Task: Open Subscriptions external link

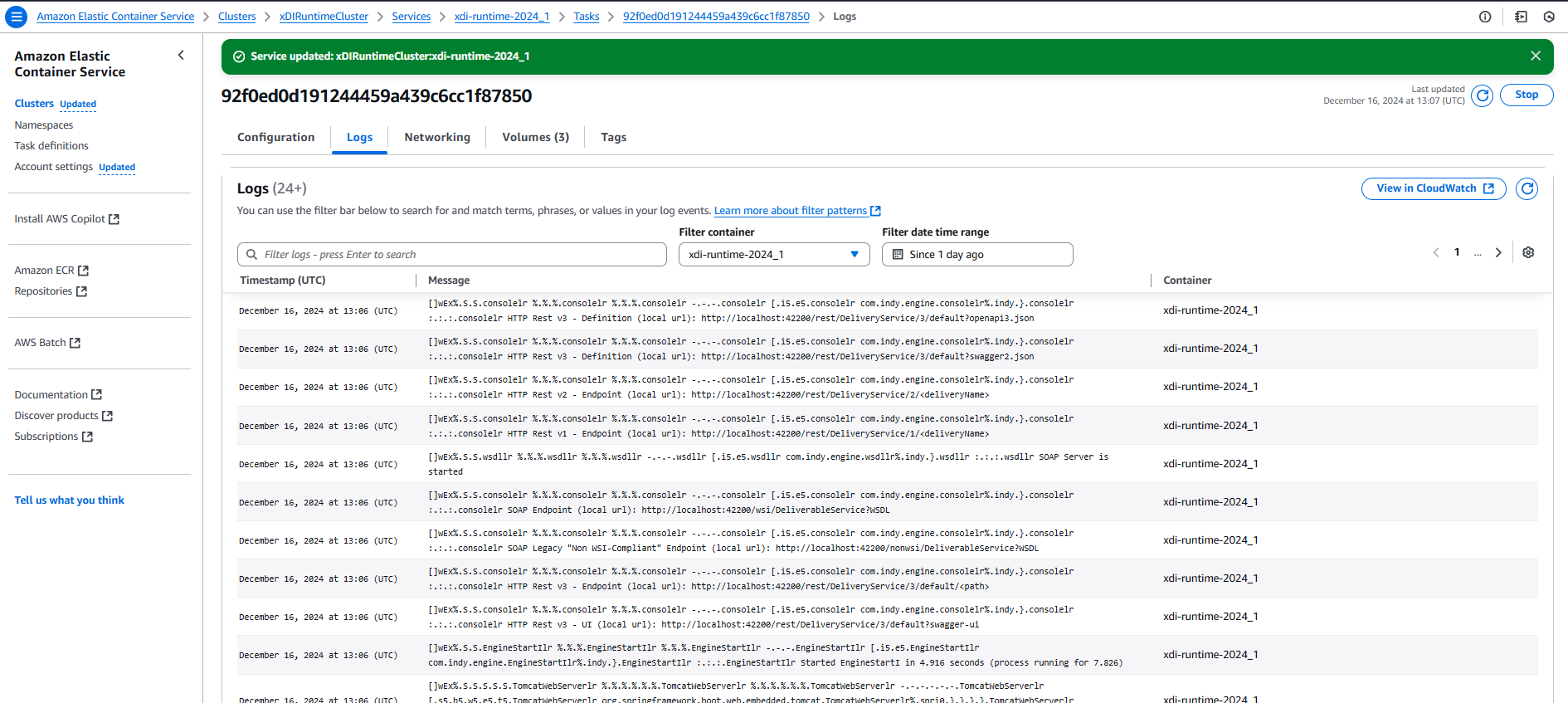Action: [x=54, y=437]
